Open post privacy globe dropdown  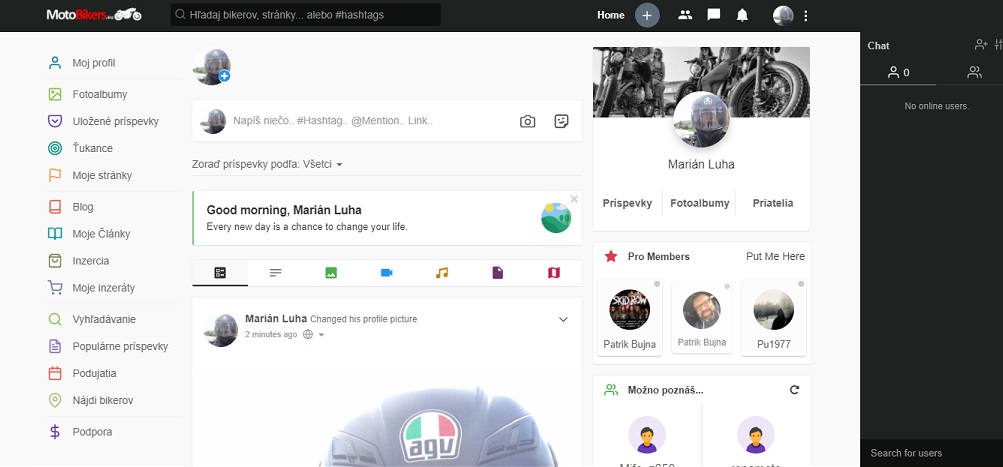point(314,334)
